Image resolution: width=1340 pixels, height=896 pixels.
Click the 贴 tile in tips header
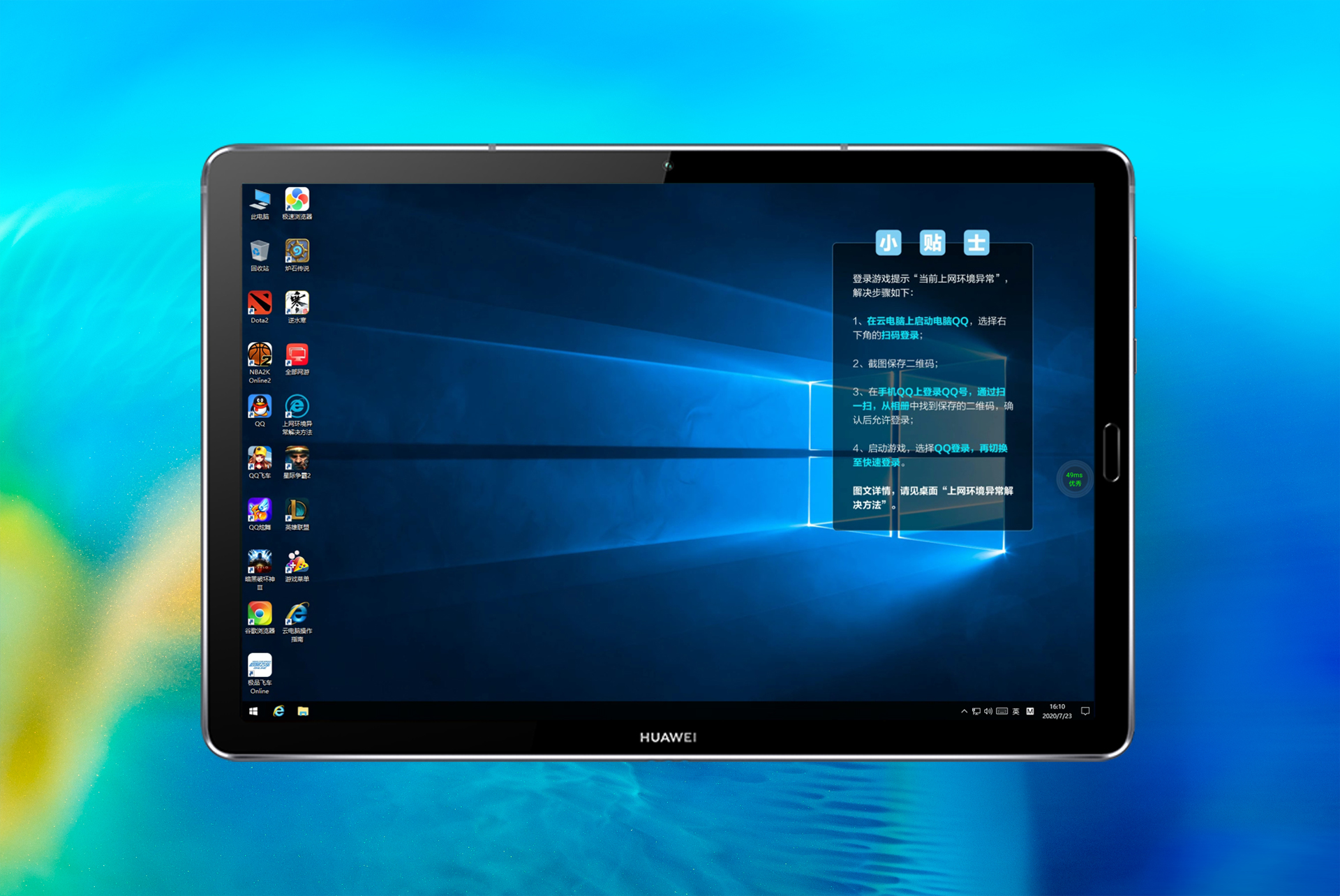pos(932,243)
